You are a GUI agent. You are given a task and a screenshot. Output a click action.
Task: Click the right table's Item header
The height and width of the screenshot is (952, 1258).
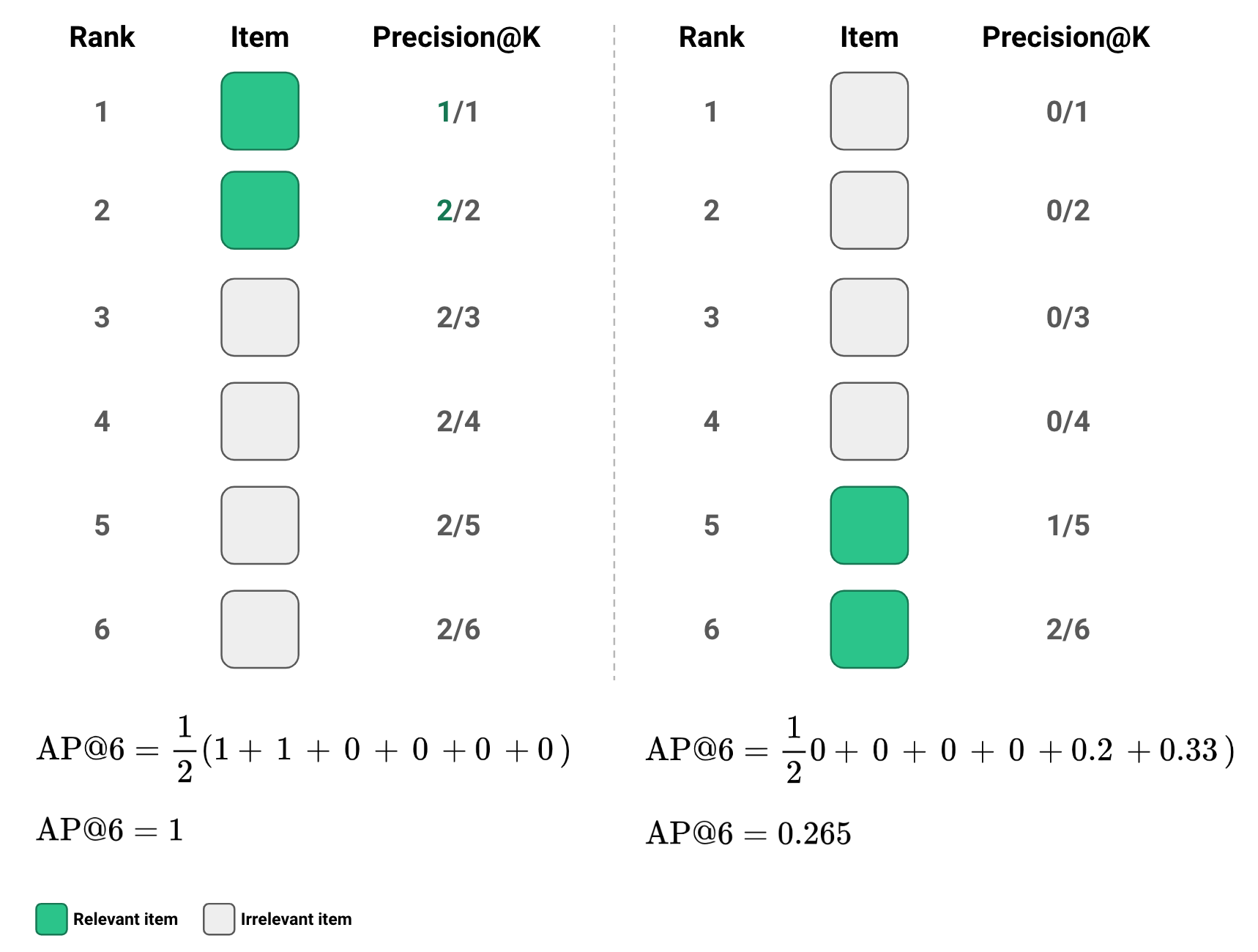point(869,37)
